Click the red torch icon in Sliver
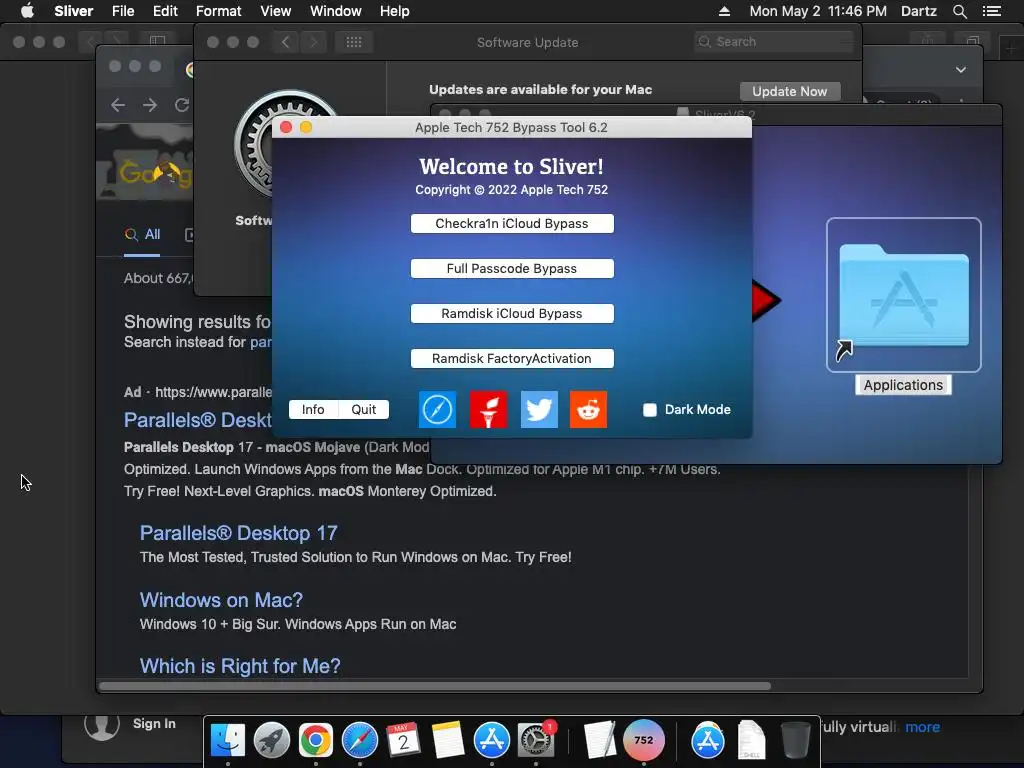Image resolution: width=1024 pixels, height=768 pixels. coord(488,409)
